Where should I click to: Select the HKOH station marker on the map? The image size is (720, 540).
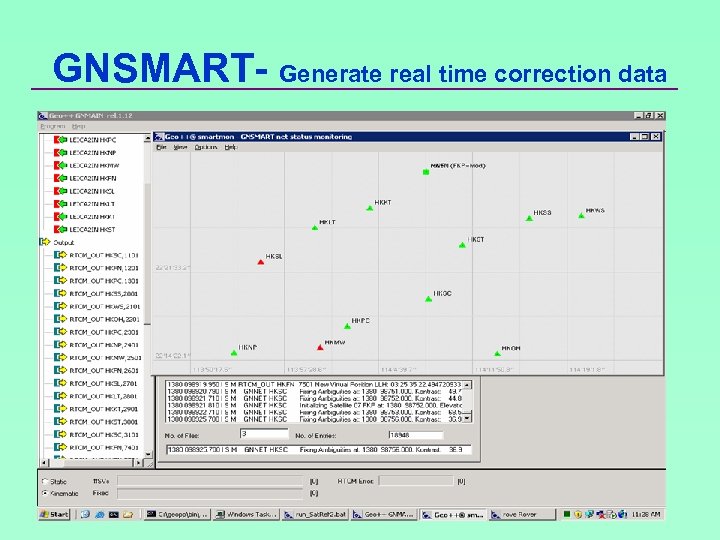pyautogui.click(x=497, y=354)
